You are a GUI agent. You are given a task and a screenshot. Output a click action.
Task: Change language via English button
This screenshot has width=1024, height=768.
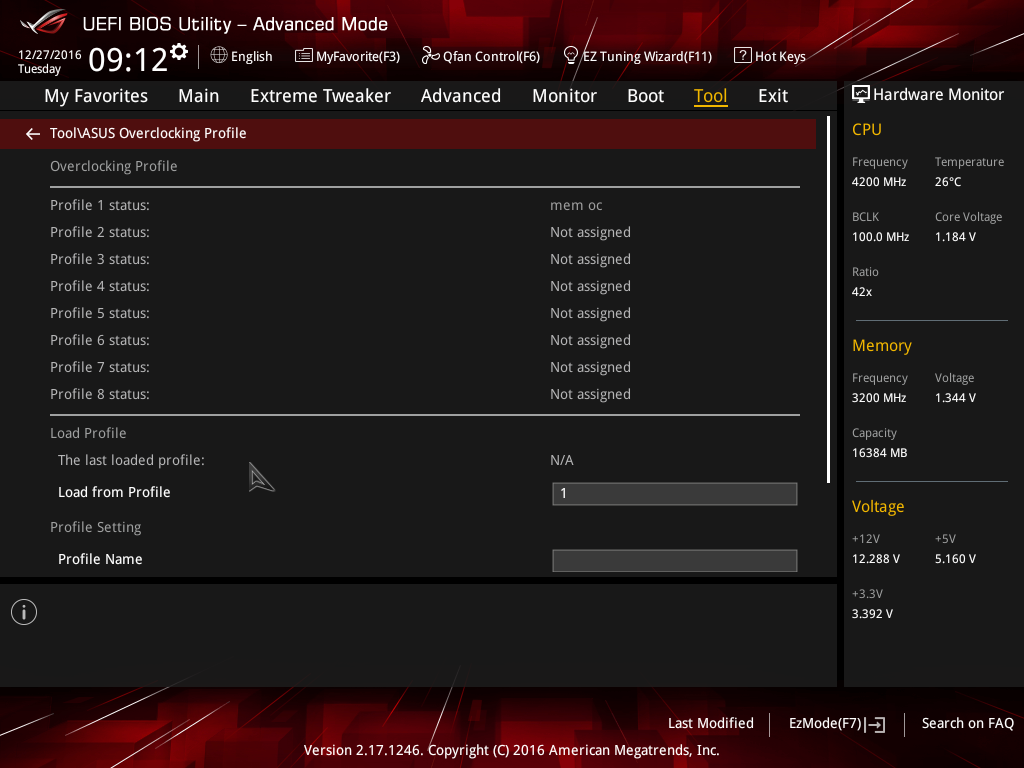(x=251, y=57)
